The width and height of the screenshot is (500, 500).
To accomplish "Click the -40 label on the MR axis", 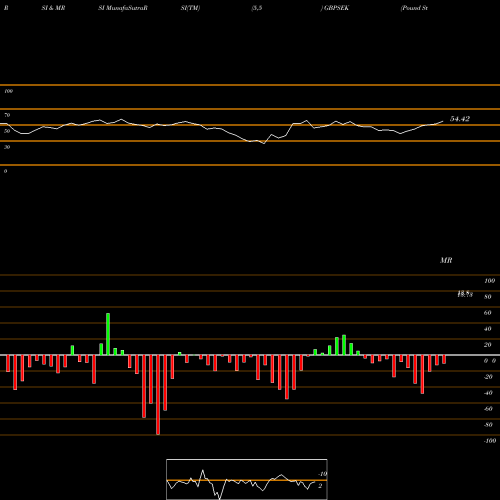I will point(488,393).
